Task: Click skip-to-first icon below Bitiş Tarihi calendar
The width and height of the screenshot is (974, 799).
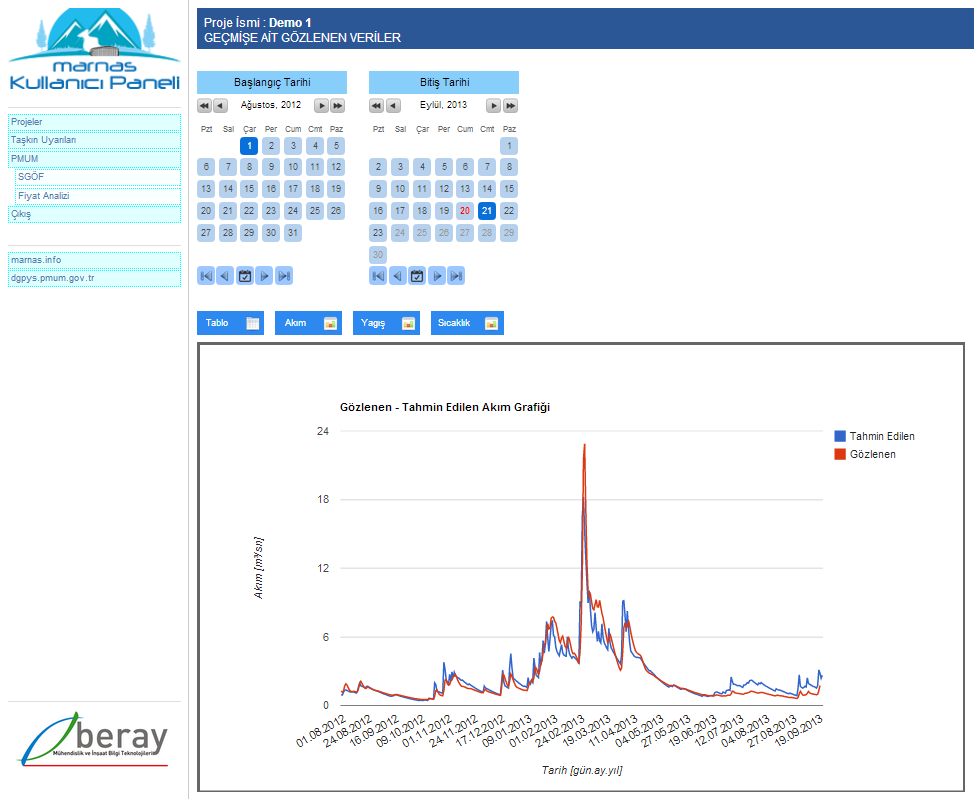Action: (x=378, y=275)
